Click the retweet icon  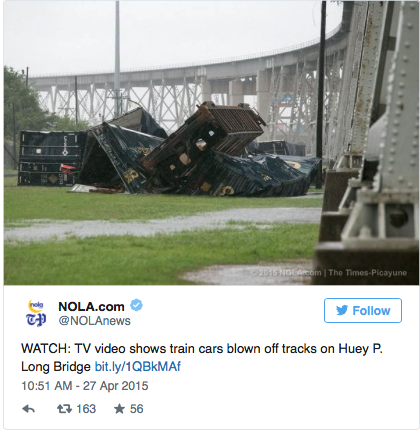[64, 409]
